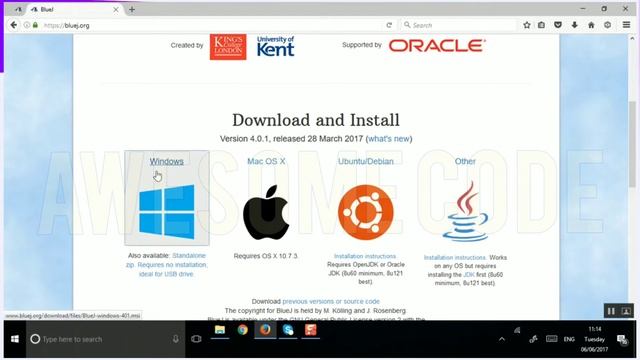Click the browser Search field

click(x=459, y=25)
